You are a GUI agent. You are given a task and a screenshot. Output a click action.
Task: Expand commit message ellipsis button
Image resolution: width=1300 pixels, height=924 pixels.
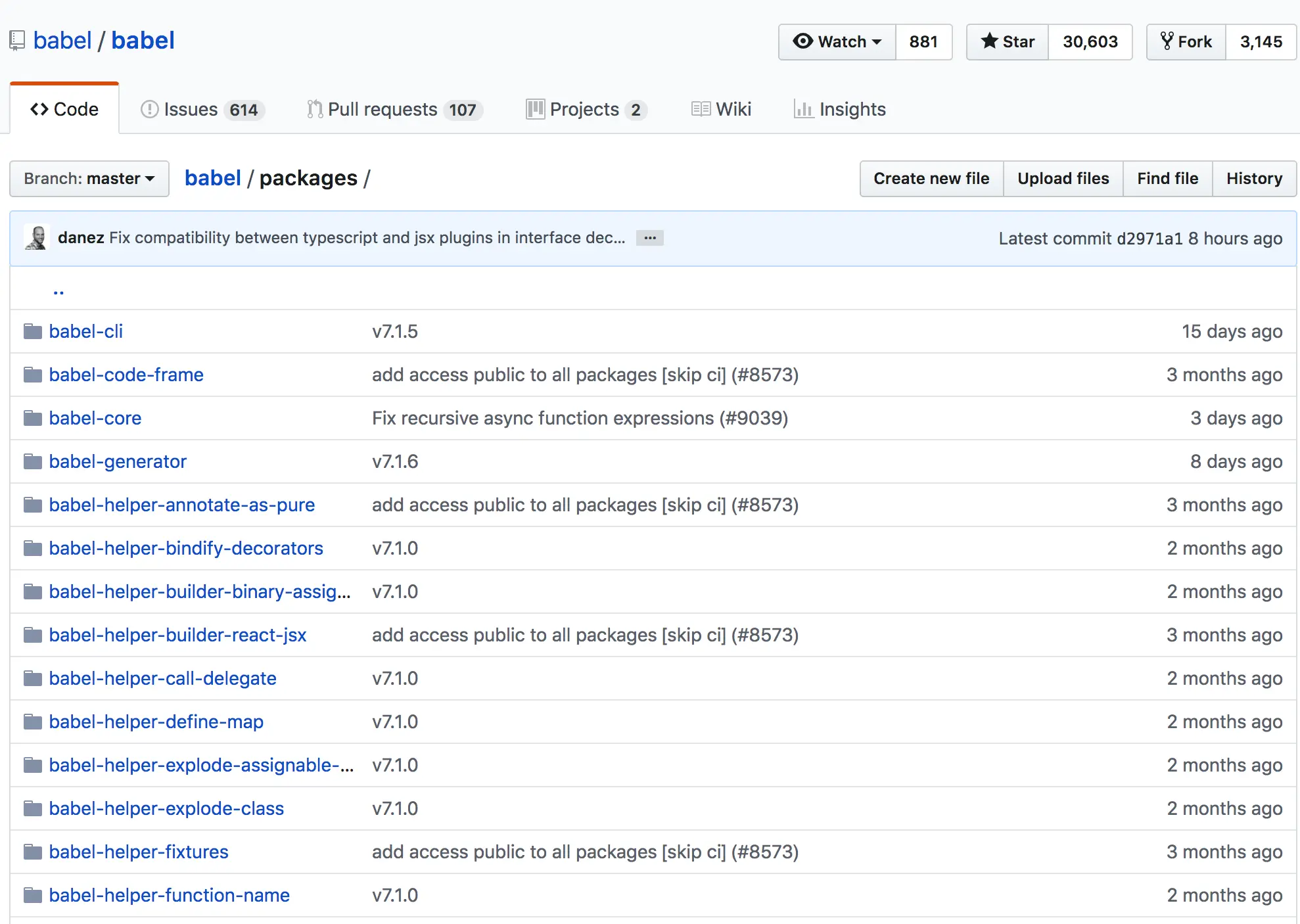coord(649,238)
